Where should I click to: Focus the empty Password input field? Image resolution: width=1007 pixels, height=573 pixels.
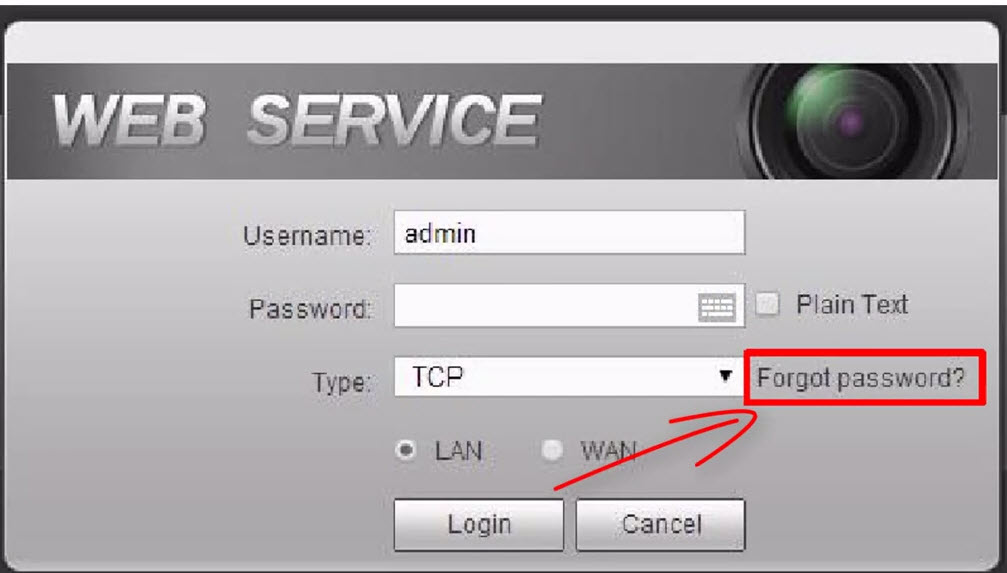[x=546, y=306]
